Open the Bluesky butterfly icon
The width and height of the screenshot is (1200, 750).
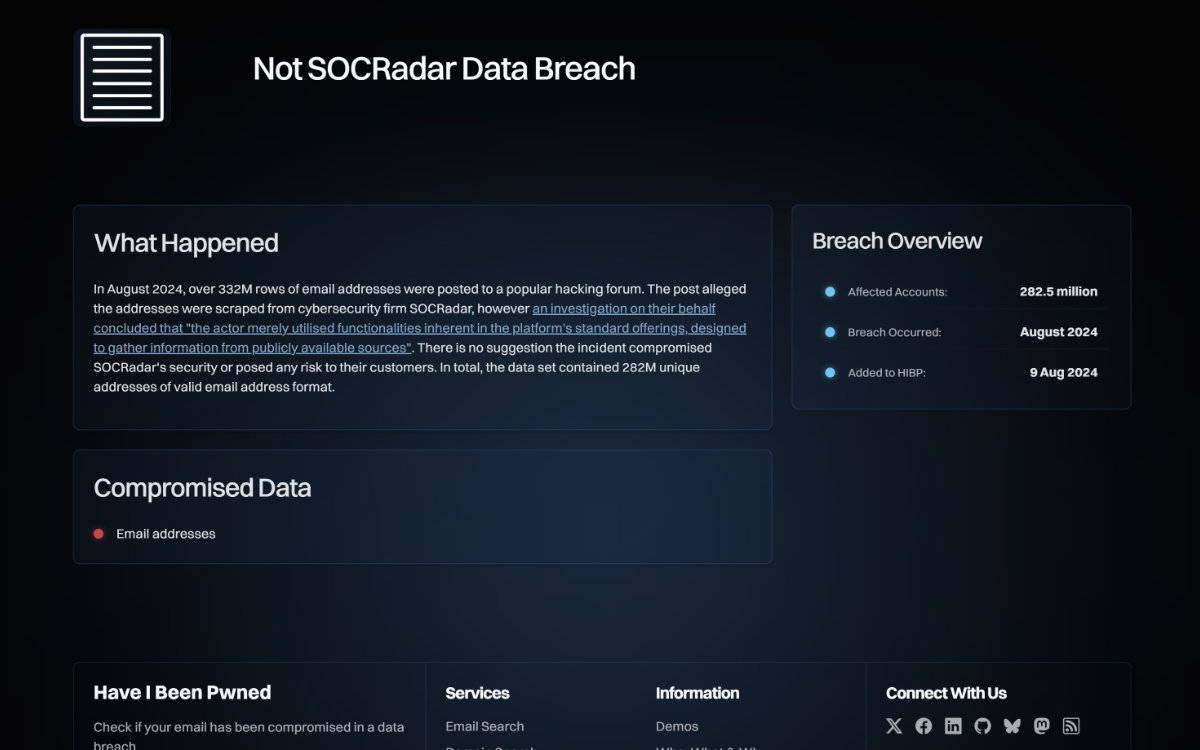coord(1012,726)
